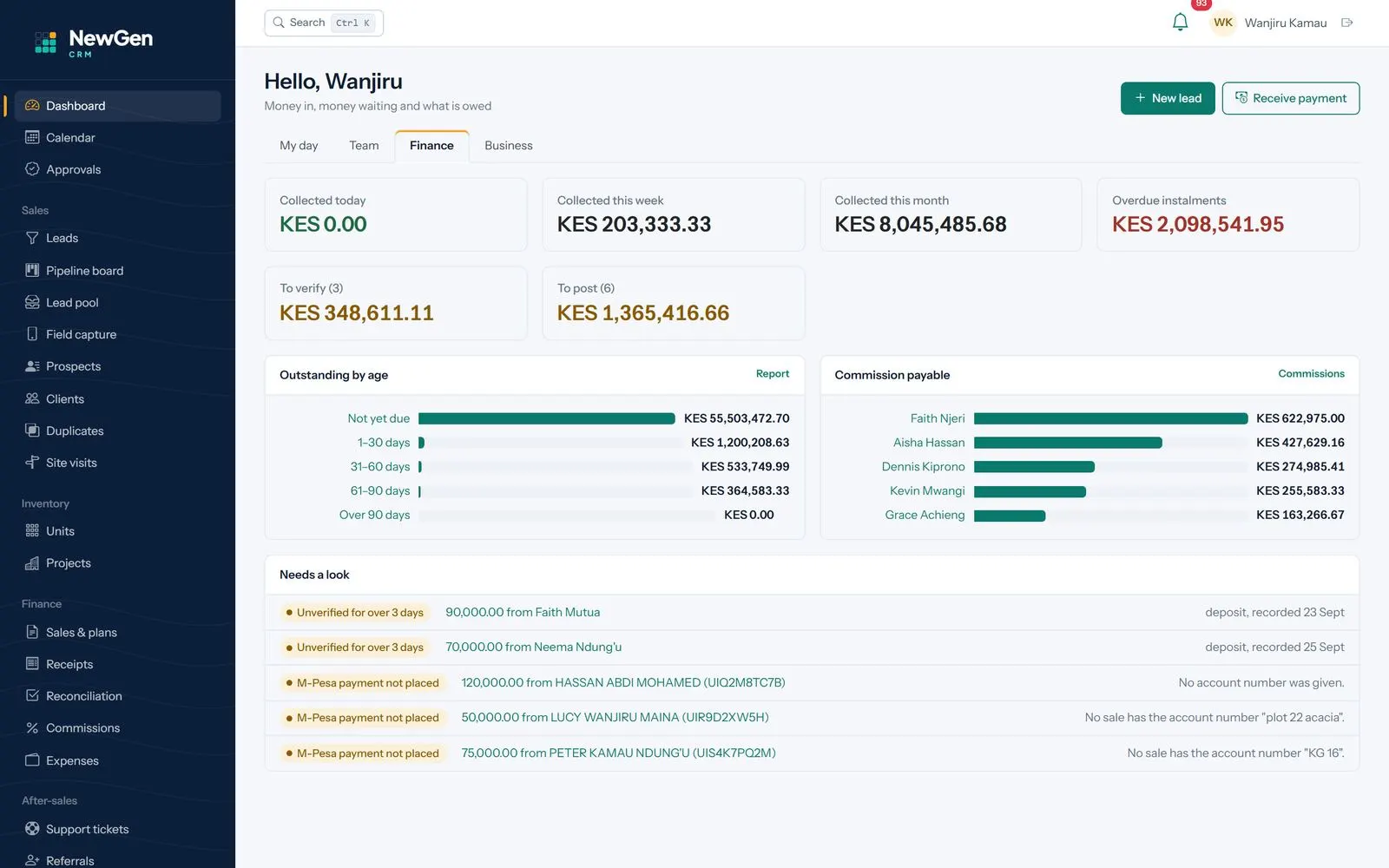Image resolution: width=1389 pixels, height=868 pixels.
Task: Click the Expenses wallet icon
Action: pyautogui.click(x=32, y=760)
